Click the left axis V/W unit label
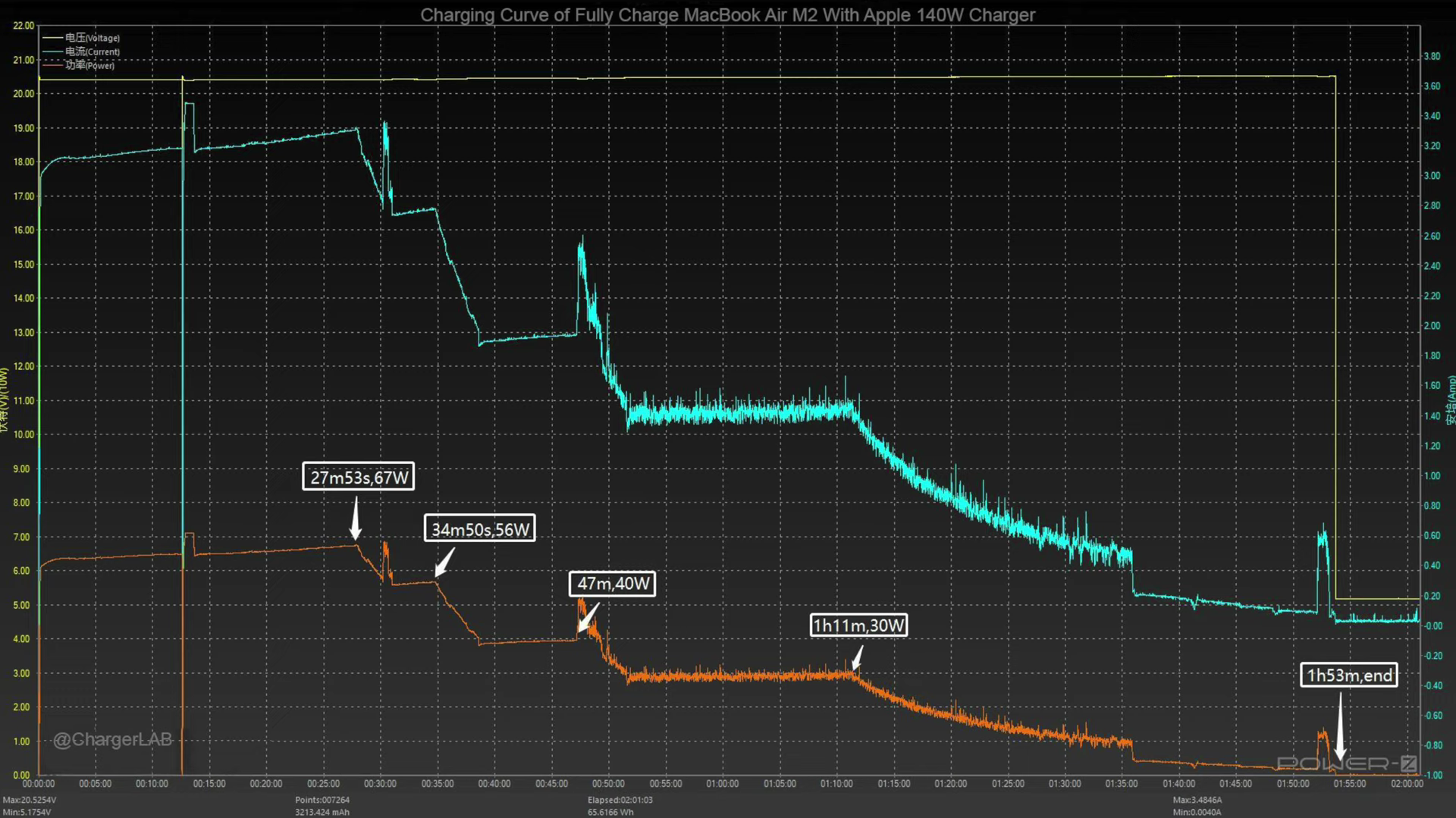 coord(5,400)
